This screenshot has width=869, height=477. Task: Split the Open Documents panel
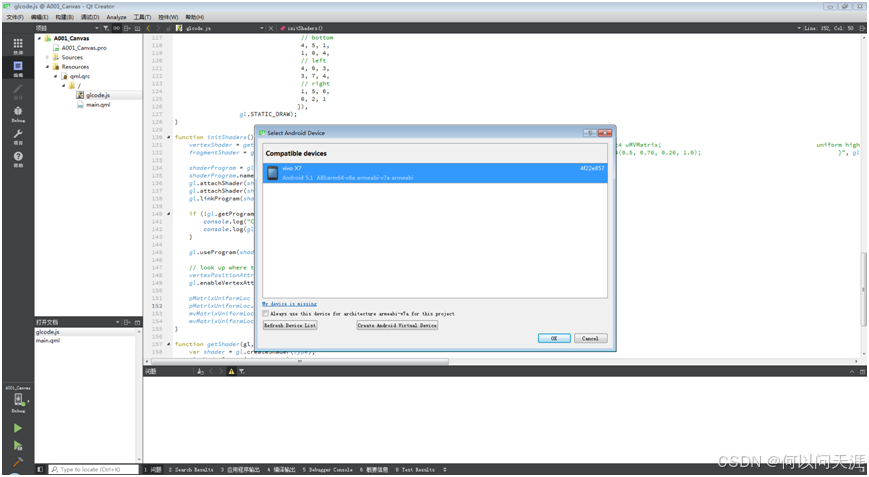(x=127, y=322)
